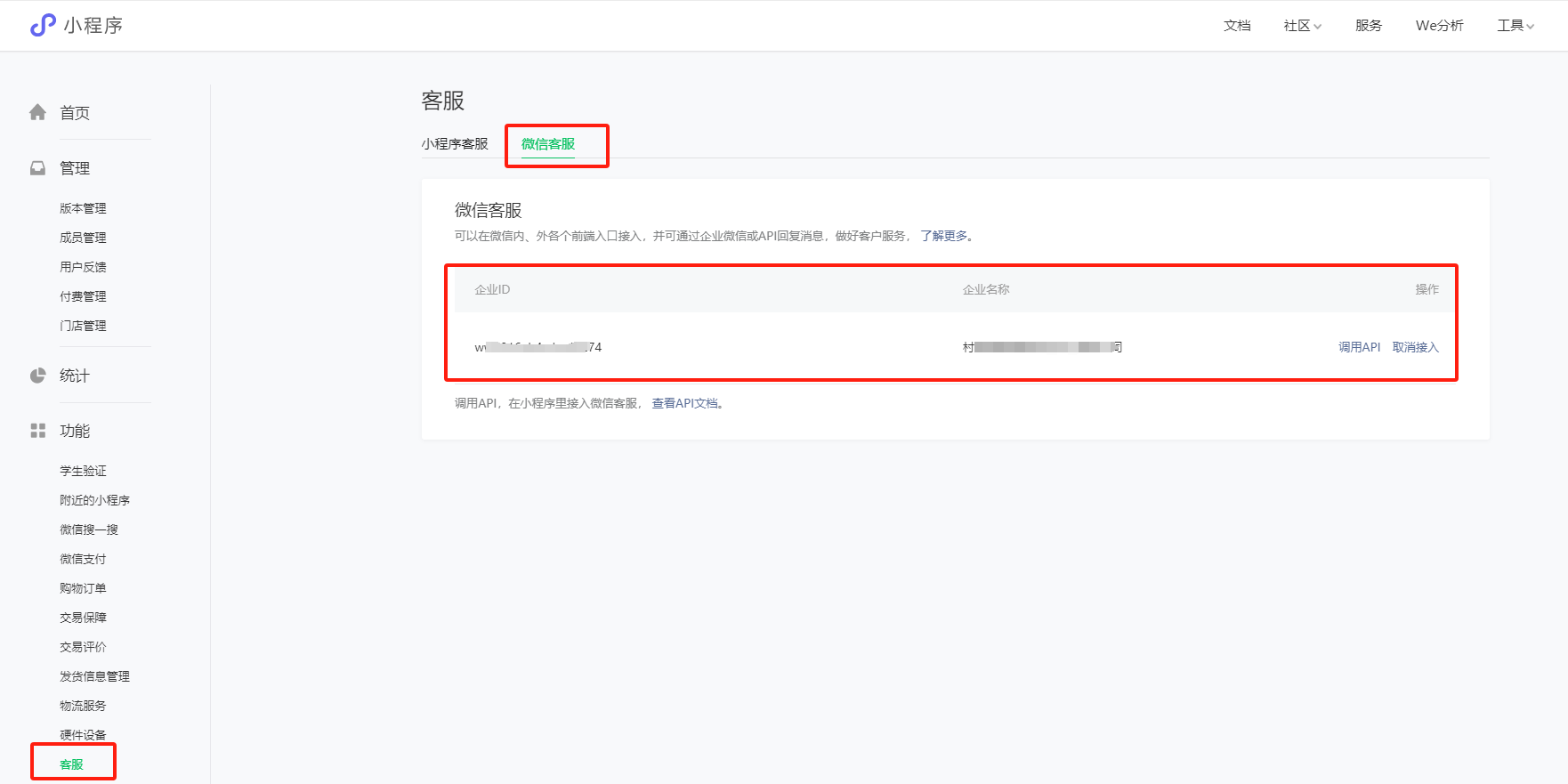This screenshot has width=1568, height=784.
Task: Open 硬件设备 in the sidebar
Action: 83,735
